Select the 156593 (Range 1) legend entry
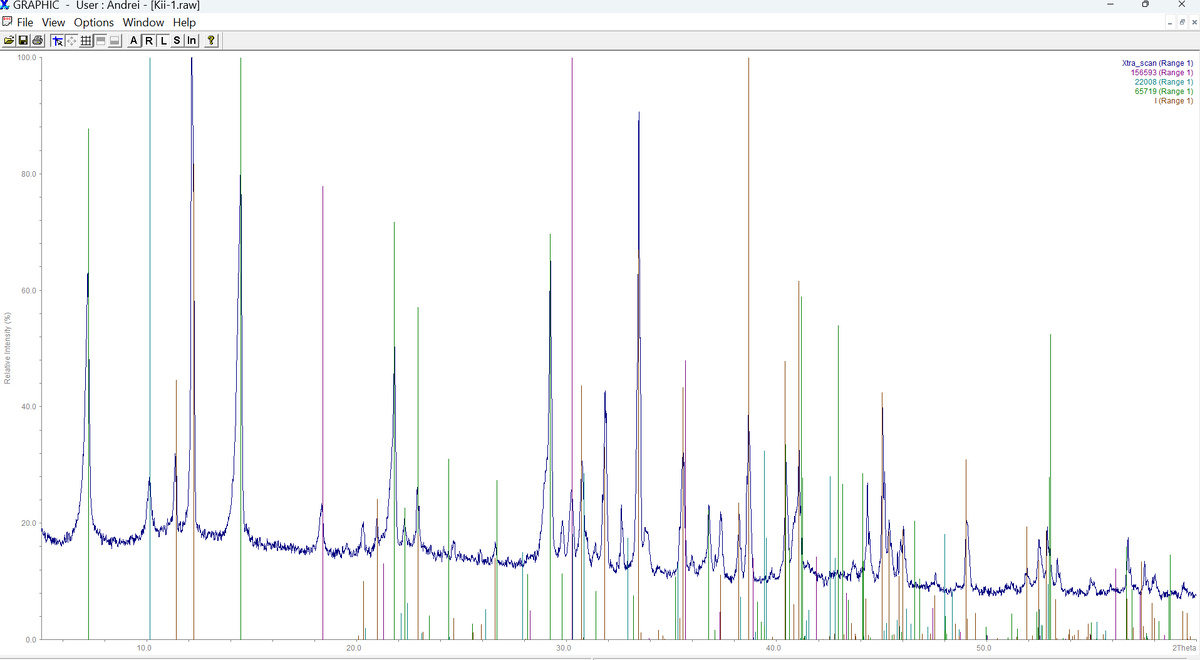The height and width of the screenshot is (660, 1200). 1162,72
